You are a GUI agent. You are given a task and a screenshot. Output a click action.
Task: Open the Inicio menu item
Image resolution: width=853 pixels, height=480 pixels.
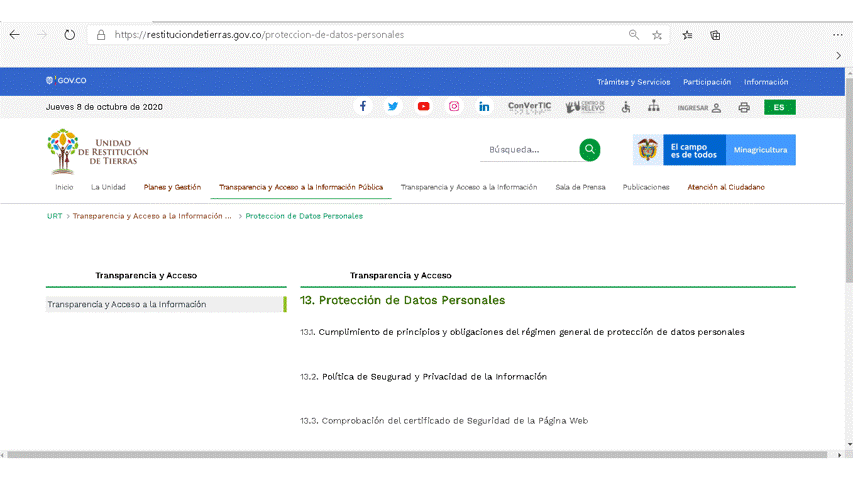(x=64, y=187)
